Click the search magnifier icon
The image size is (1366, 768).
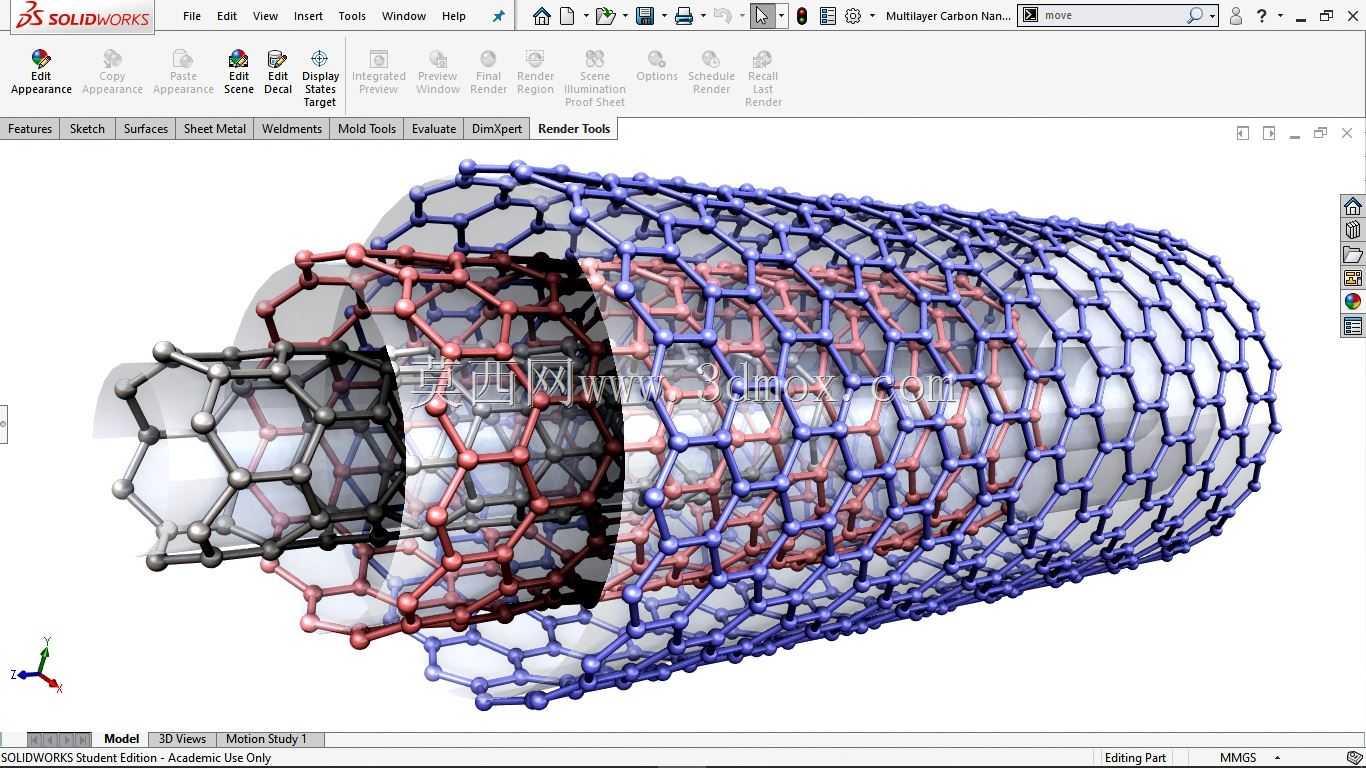point(1195,16)
